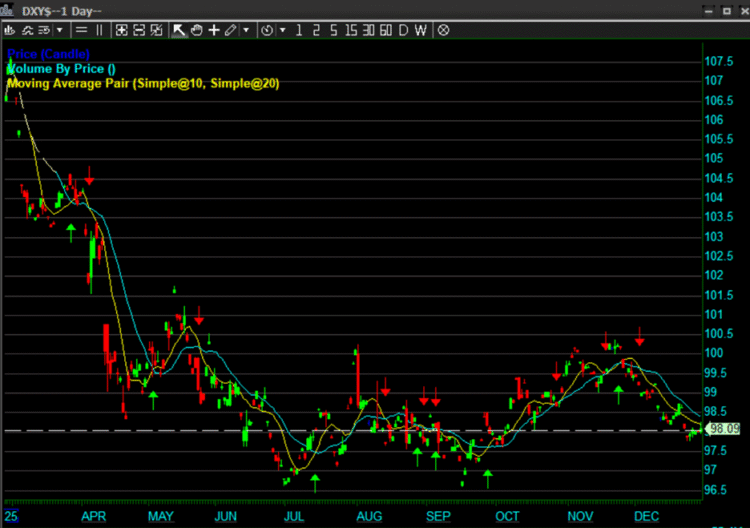This screenshot has height=528, width=750.
Task: Select the Price (Candle) legend label
Action: pos(48,53)
